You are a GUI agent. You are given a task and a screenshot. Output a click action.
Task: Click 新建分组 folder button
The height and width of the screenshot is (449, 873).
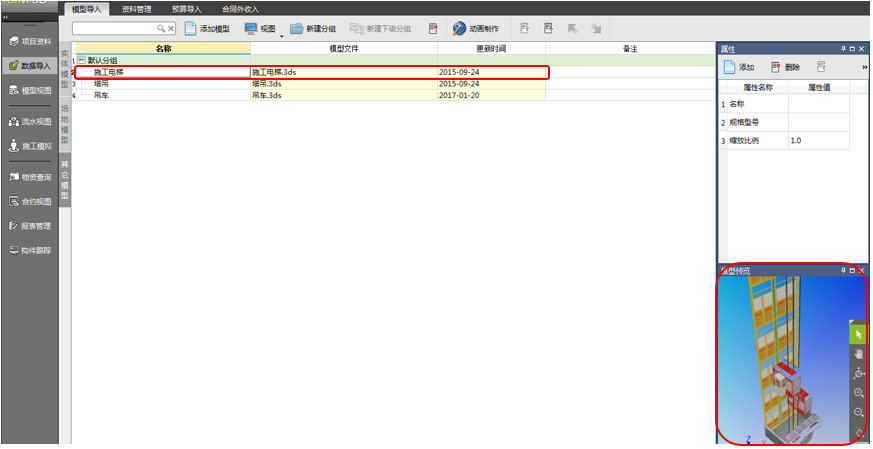click(x=313, y=28)
